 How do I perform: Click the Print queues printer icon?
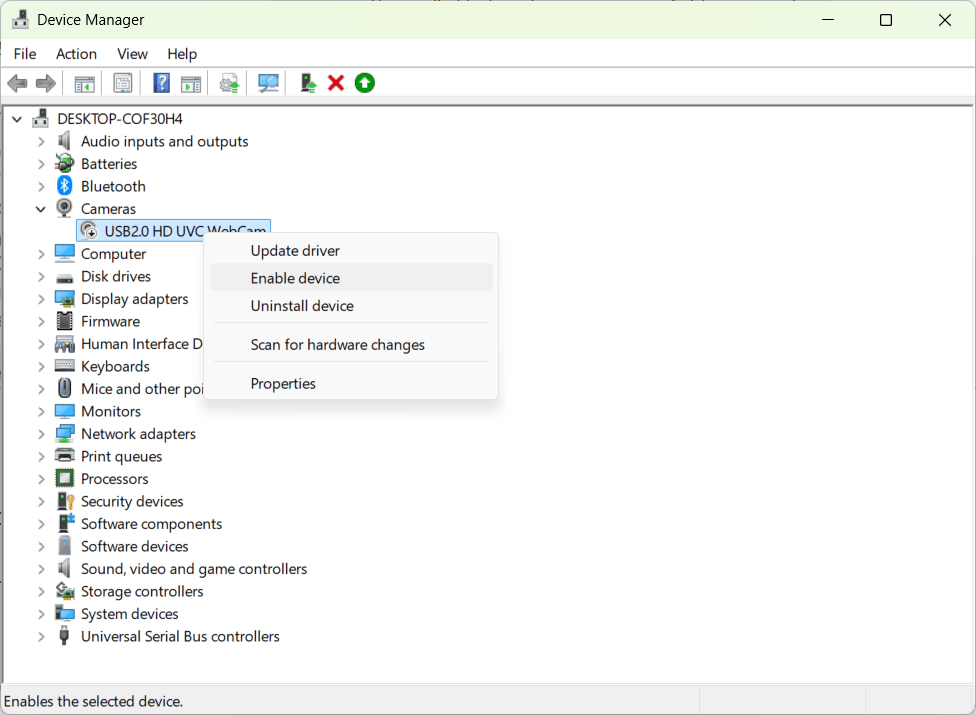[x=64, y=456]
